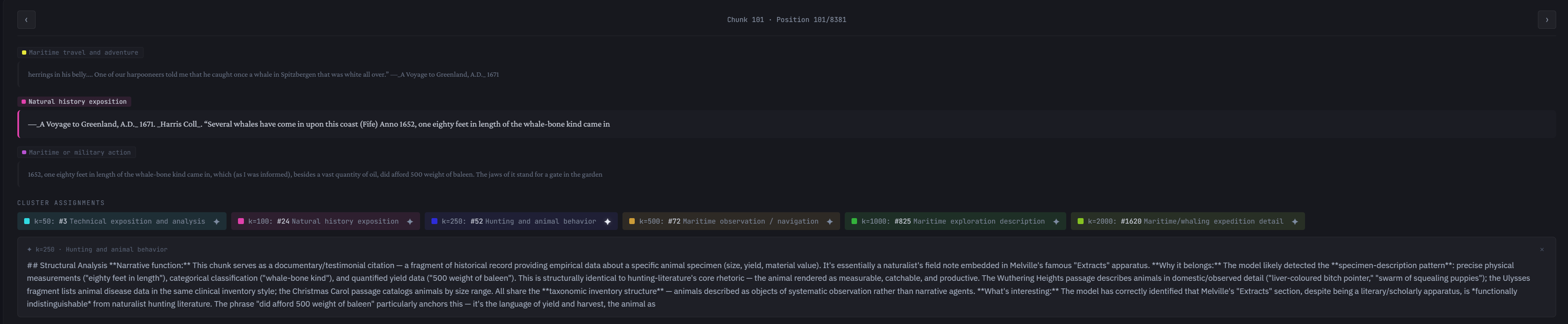This screenshot has height=324, width=1568.
Task: Click the left chevron to view previous chunk
Action: tap(25, 19)
